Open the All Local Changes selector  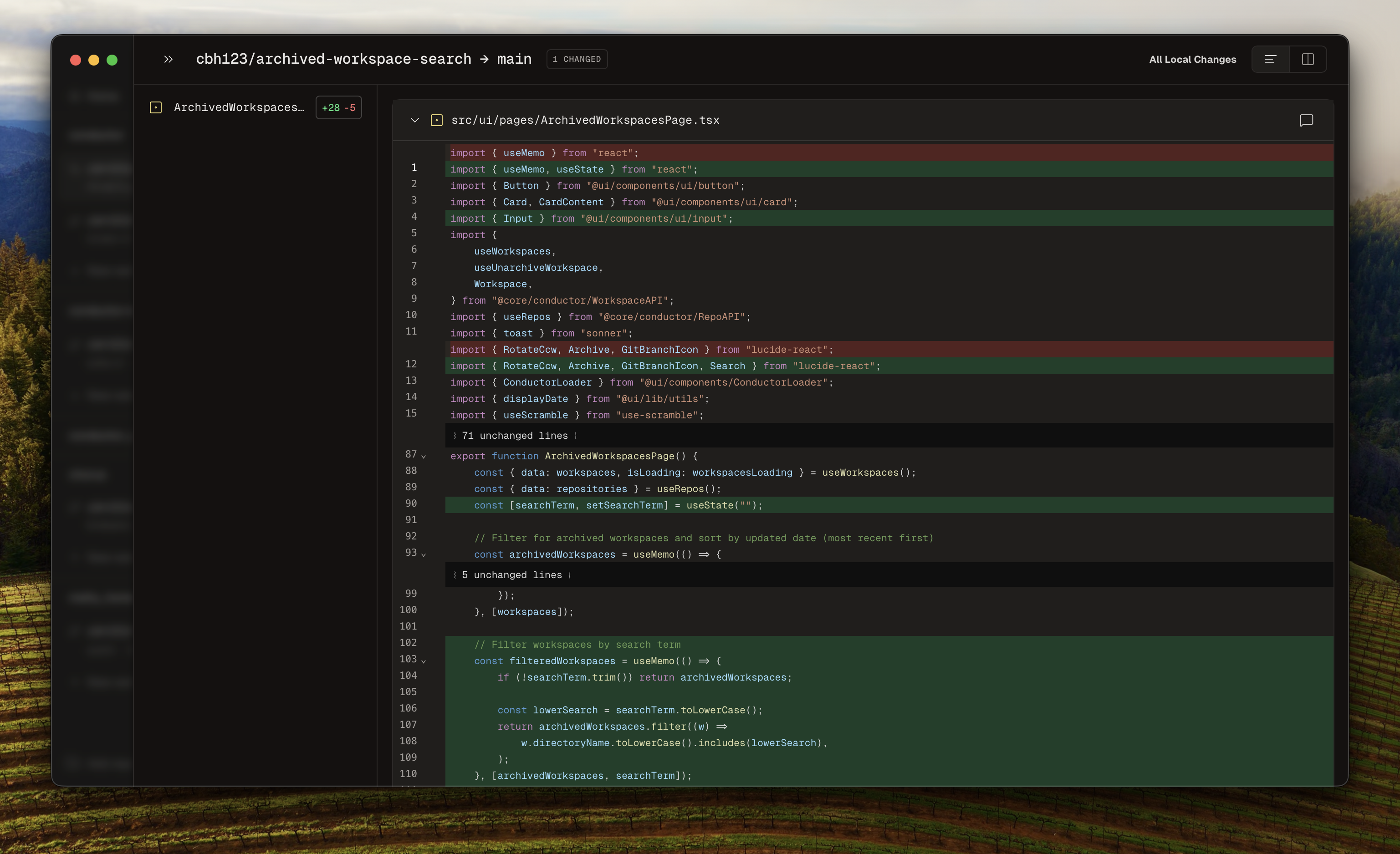click(1192, 59)
